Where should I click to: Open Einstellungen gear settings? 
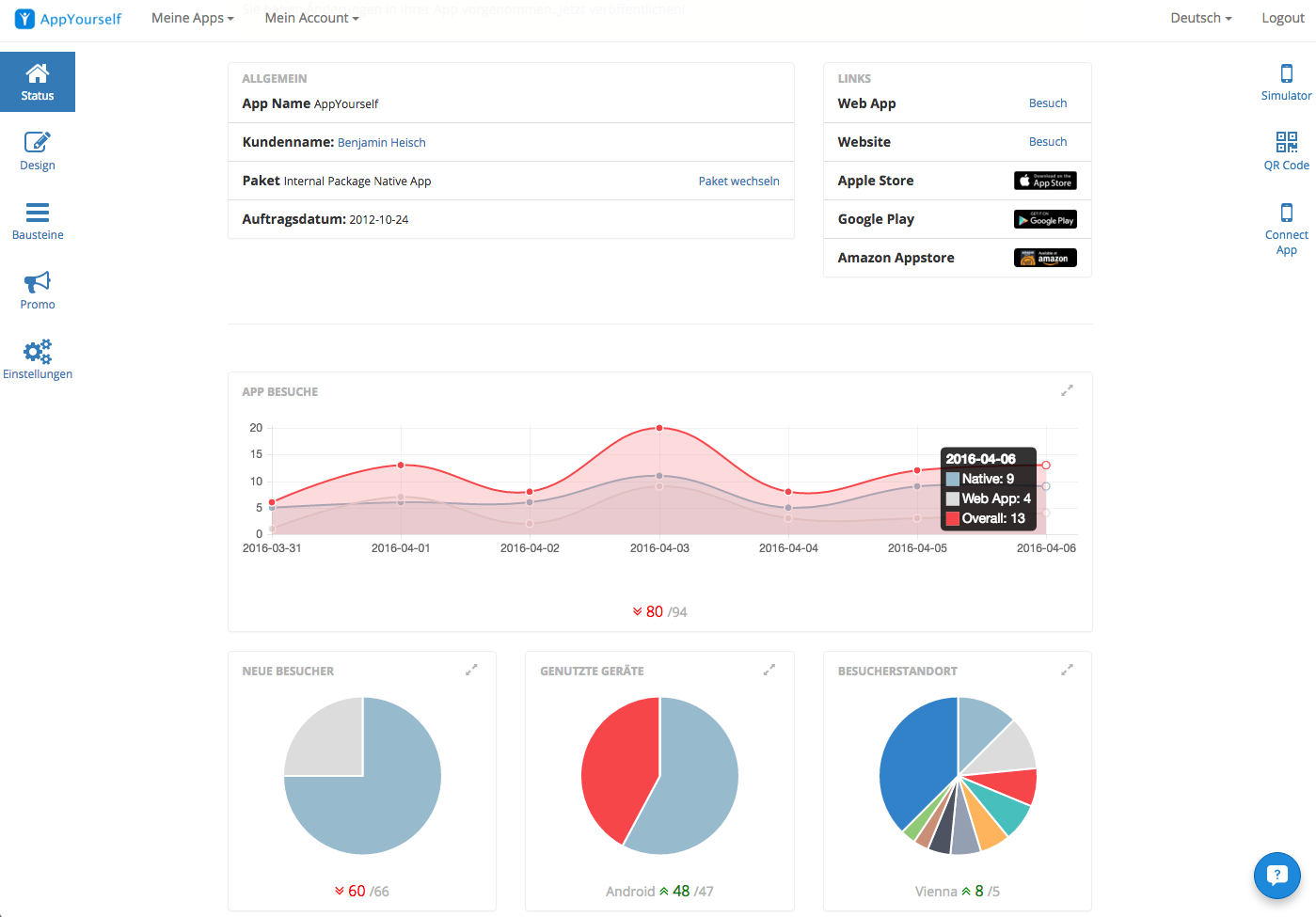[38, 360]
